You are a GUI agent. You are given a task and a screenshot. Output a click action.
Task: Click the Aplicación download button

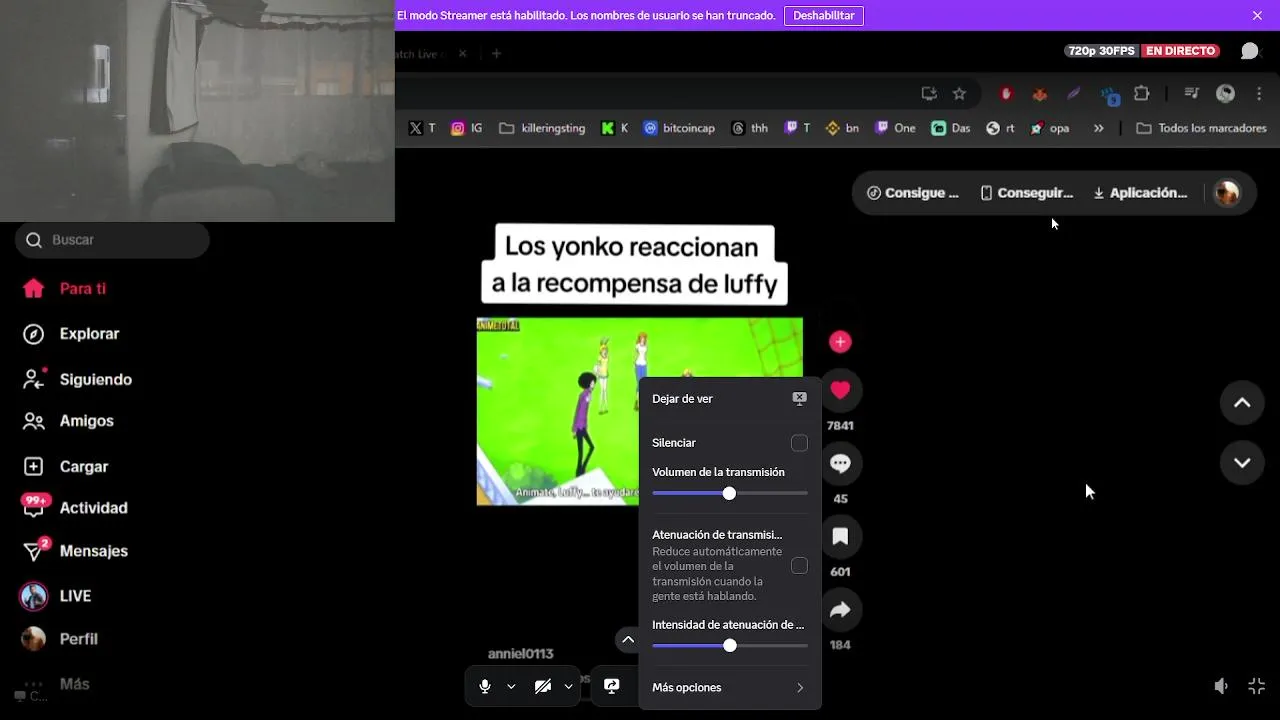(x=1140, y=193)
